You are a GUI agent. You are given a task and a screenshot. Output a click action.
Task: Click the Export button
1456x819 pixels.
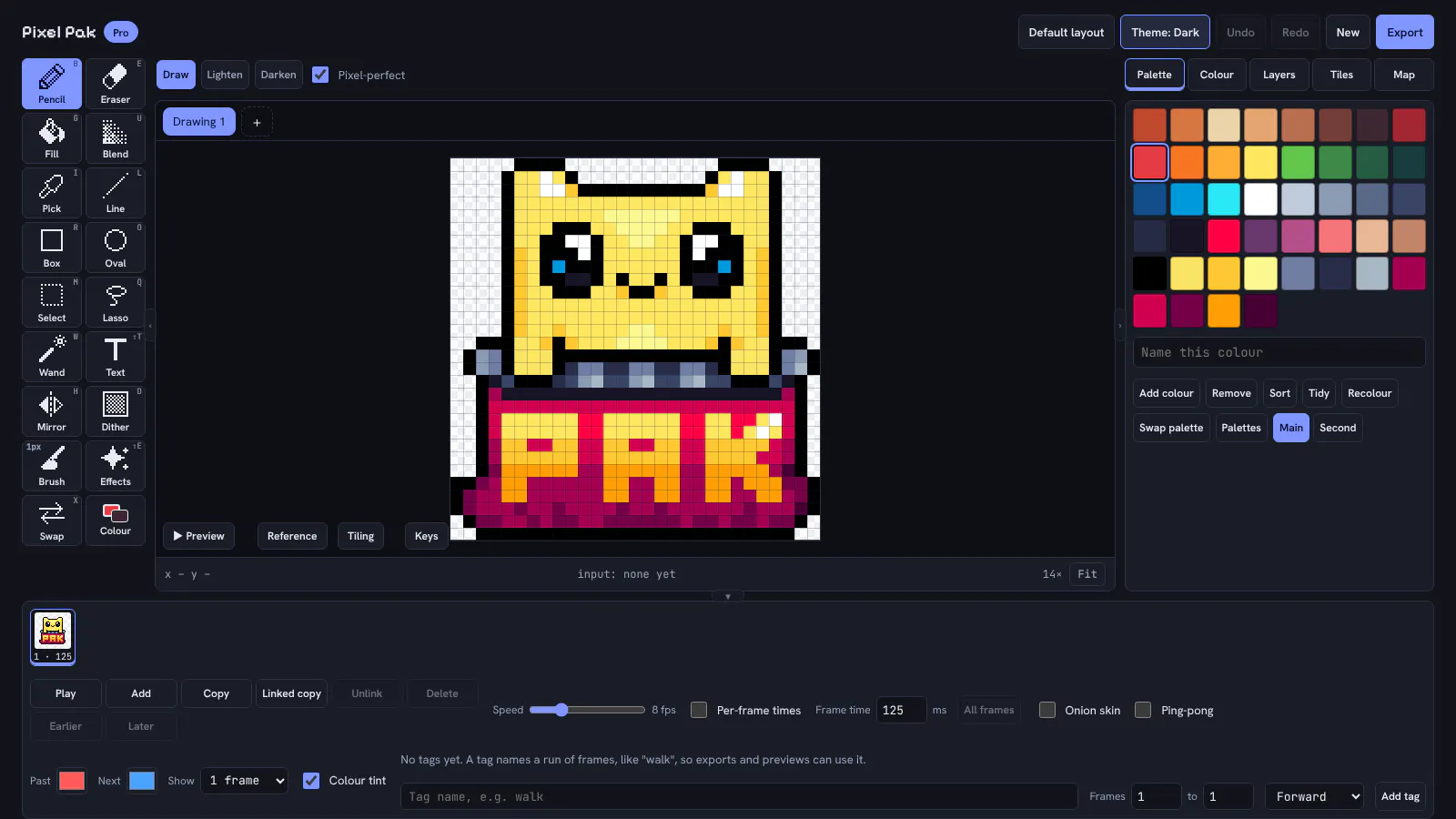[1405, 32]
